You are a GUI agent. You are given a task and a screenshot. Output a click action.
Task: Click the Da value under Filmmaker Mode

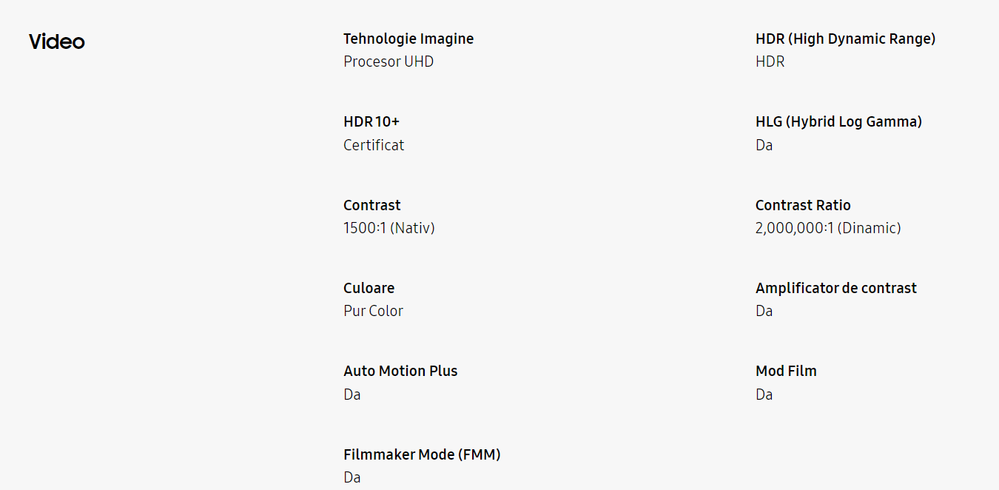(x=352, y=477)
